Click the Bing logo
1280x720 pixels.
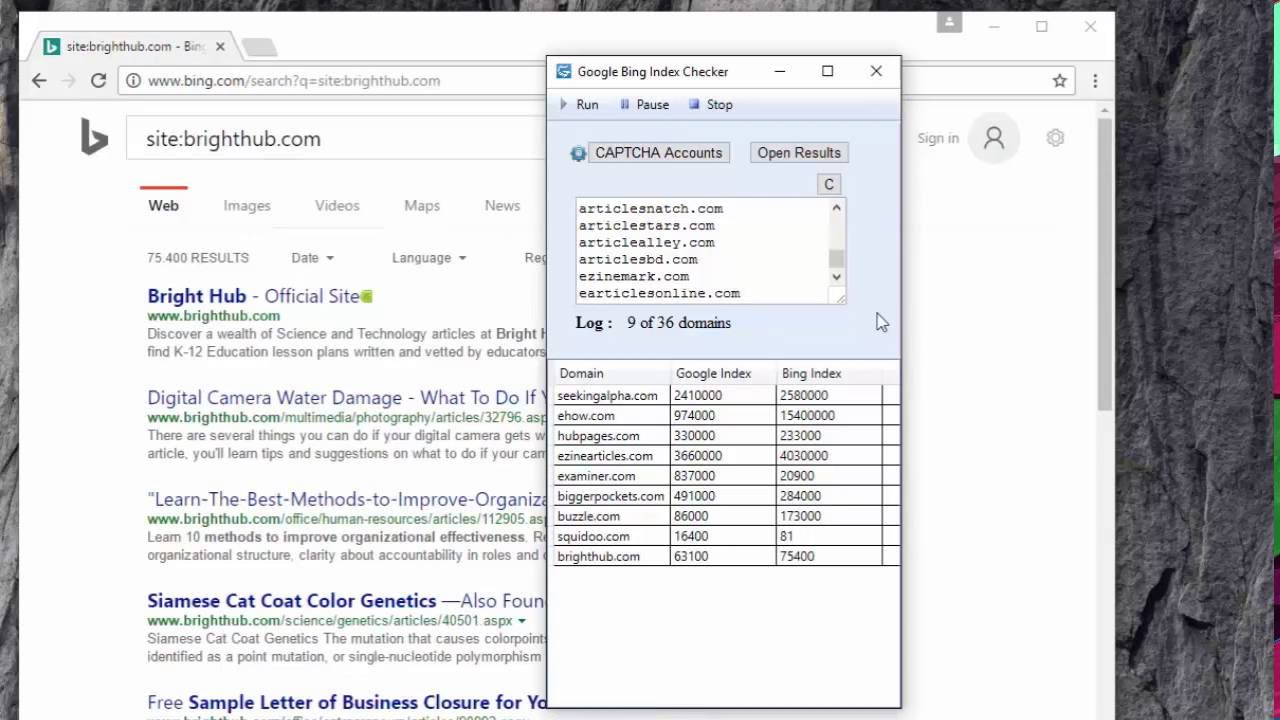94,138
